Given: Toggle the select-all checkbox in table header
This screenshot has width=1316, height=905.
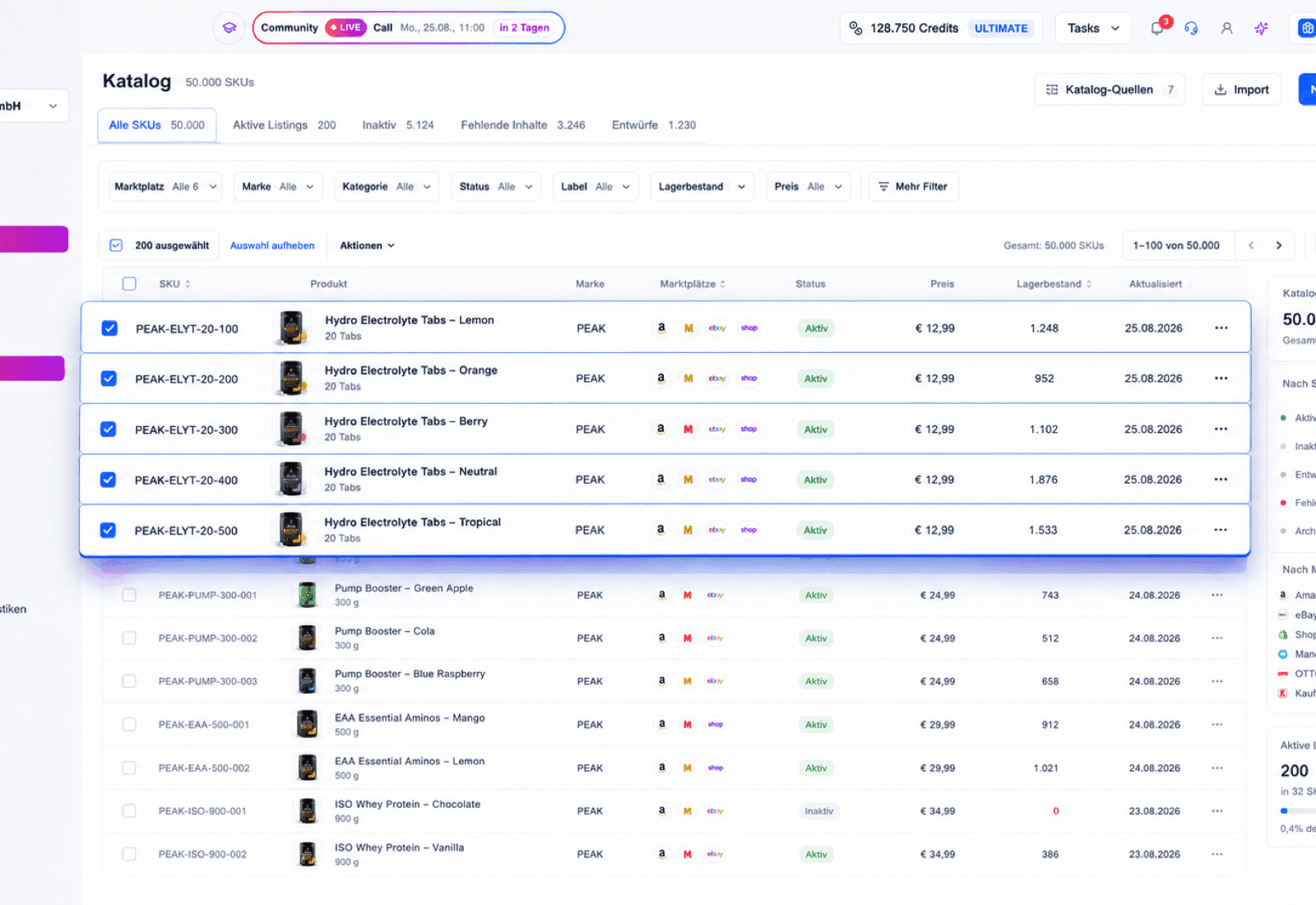Looking at the screenshot, I should pyautogui.click(x=129, y=284).
